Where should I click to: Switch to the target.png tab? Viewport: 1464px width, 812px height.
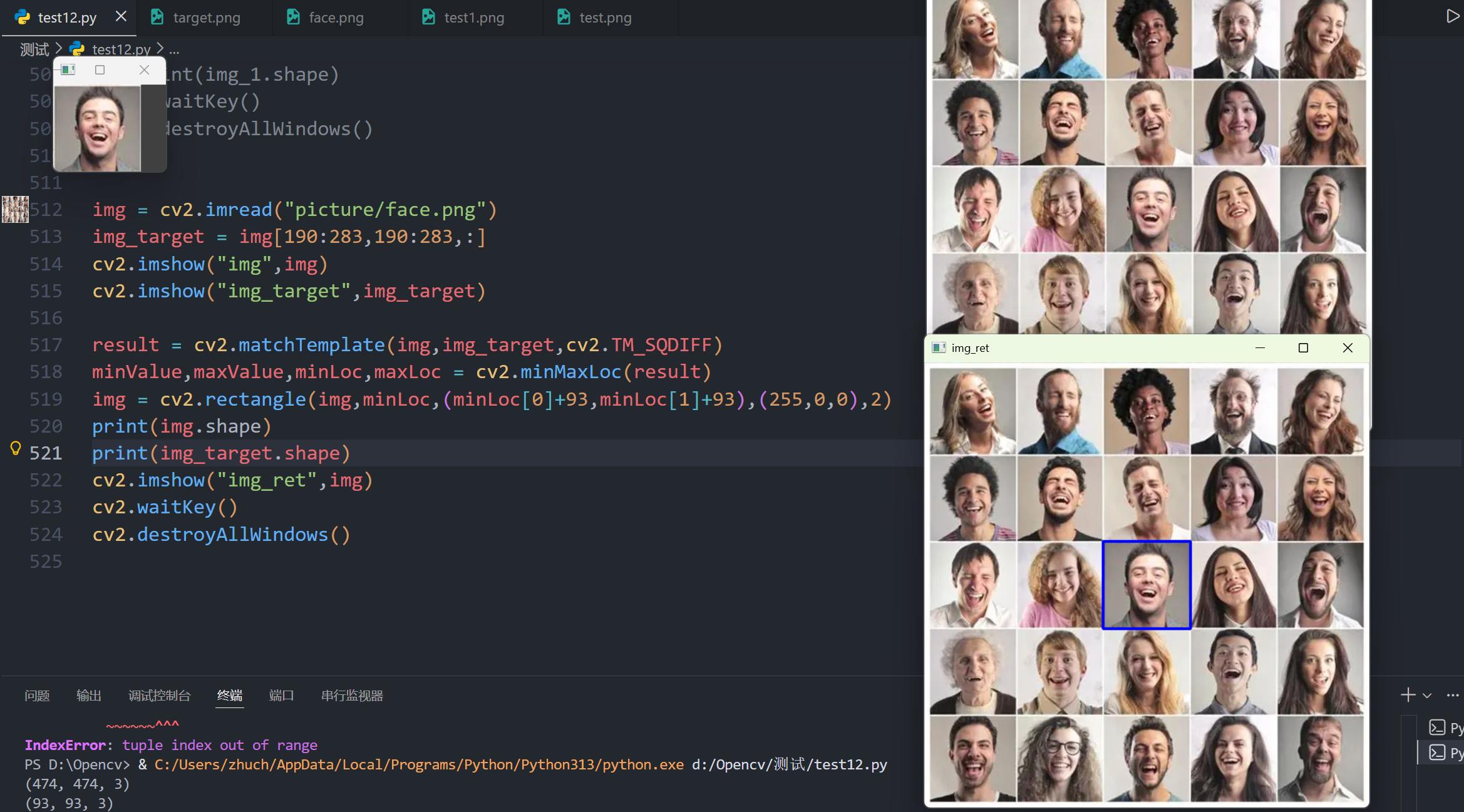206,18
